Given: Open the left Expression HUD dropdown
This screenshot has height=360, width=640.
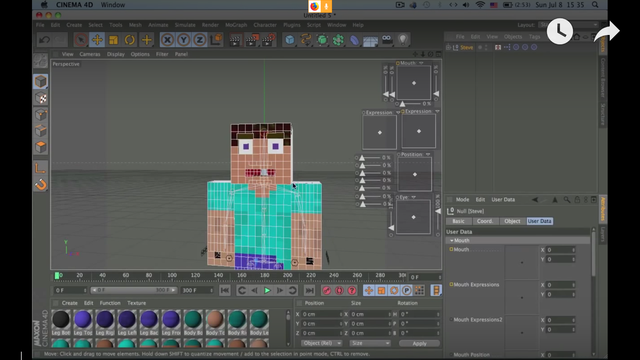Looking at the screenshot, I should pyautogui.click(x=398, y=113).
